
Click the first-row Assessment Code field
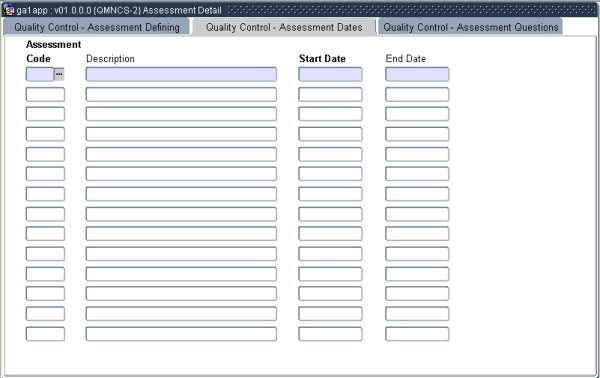pos(40,74)
